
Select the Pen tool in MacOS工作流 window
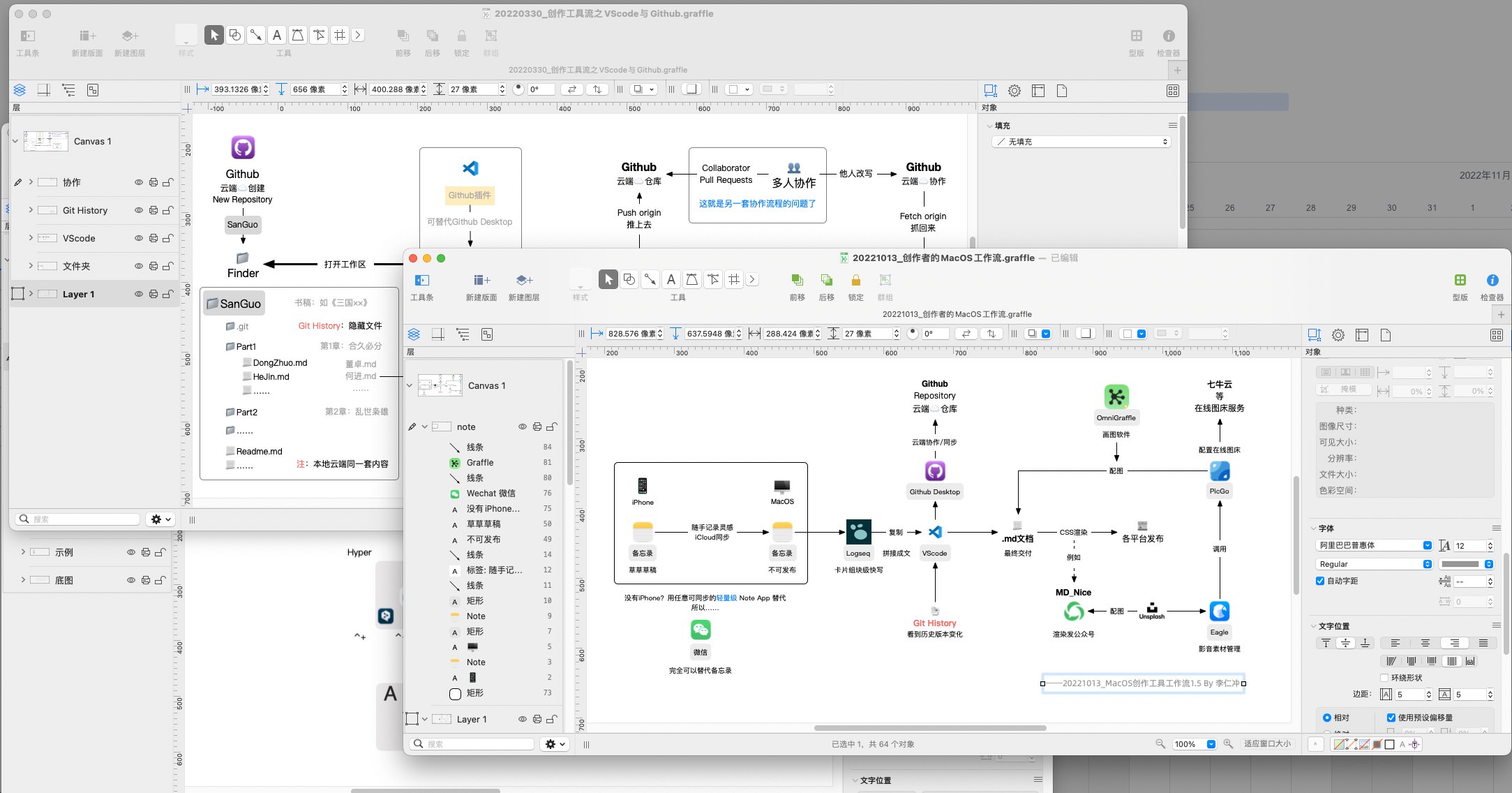pyautogui.click(x=692, y=280)
